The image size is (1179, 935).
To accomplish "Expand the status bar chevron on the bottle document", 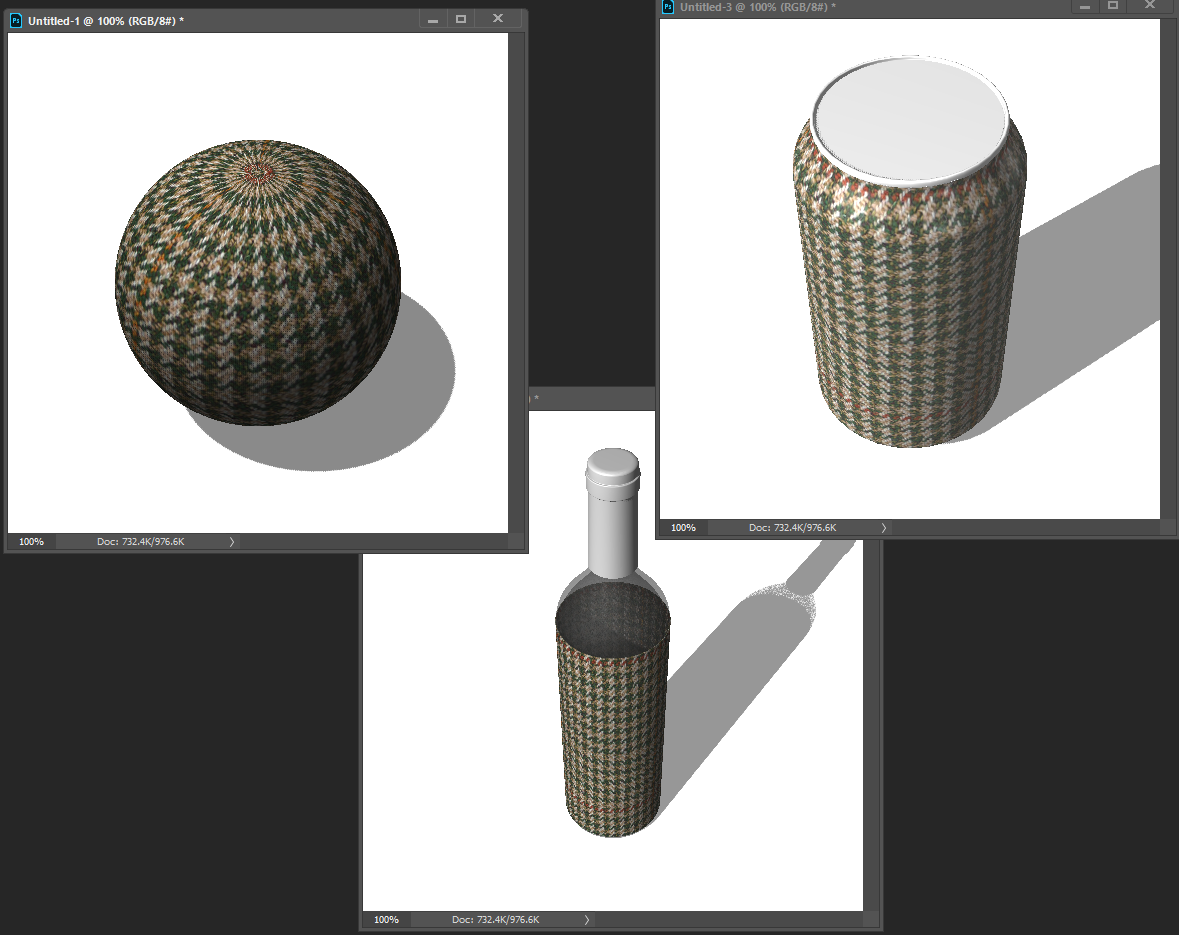I will tap(588, 919).
